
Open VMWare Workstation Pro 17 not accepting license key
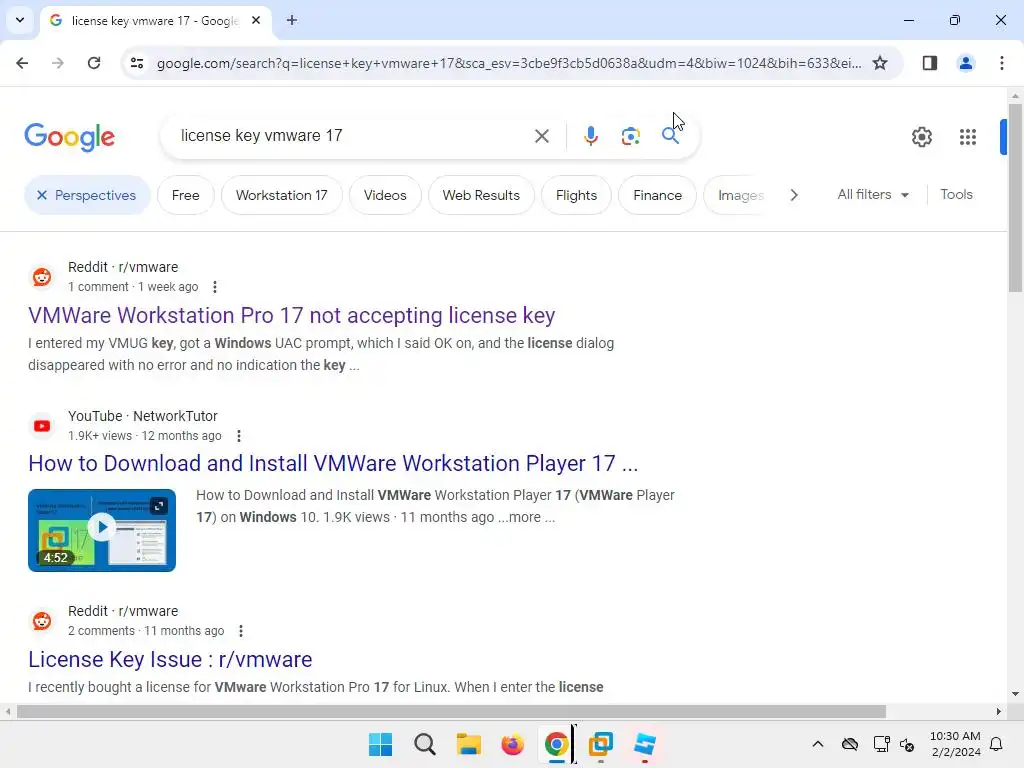click(x=291, y=315)
